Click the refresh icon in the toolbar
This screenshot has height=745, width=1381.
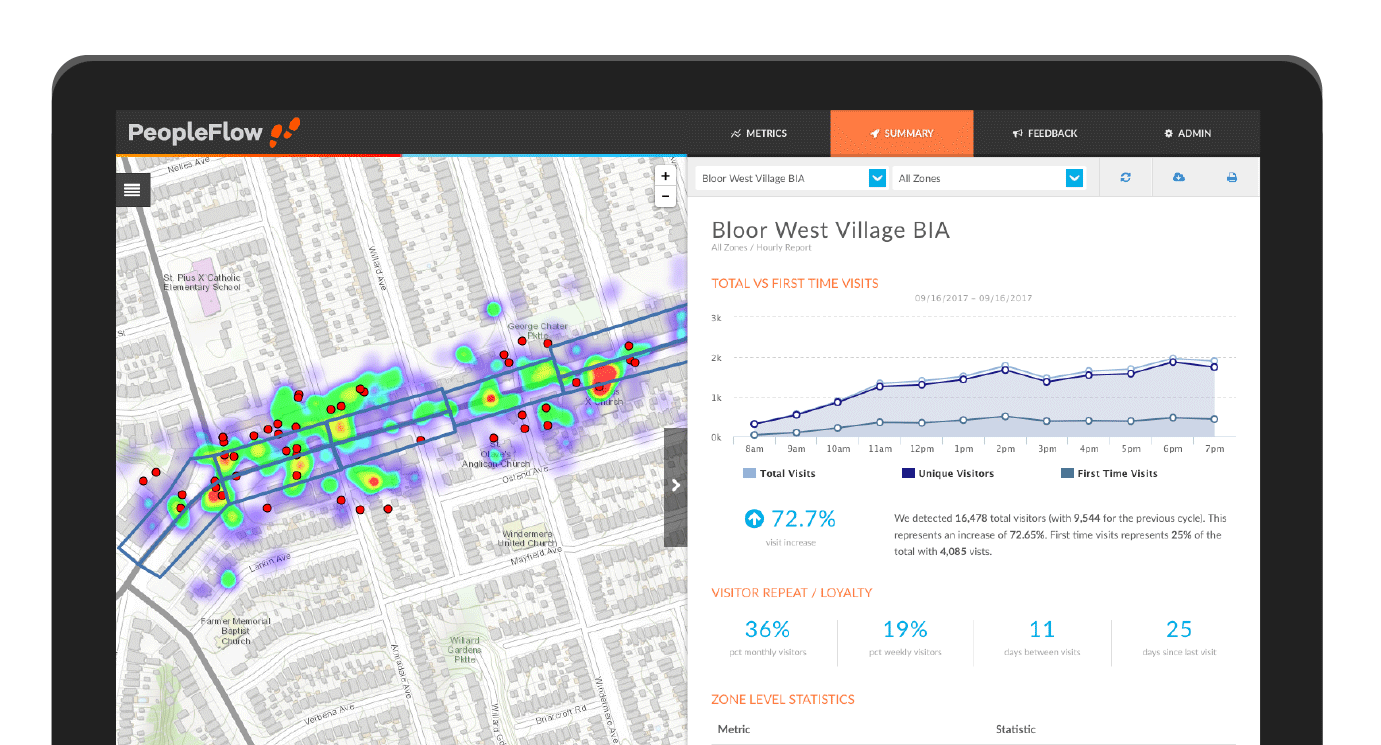[1125, 178]
